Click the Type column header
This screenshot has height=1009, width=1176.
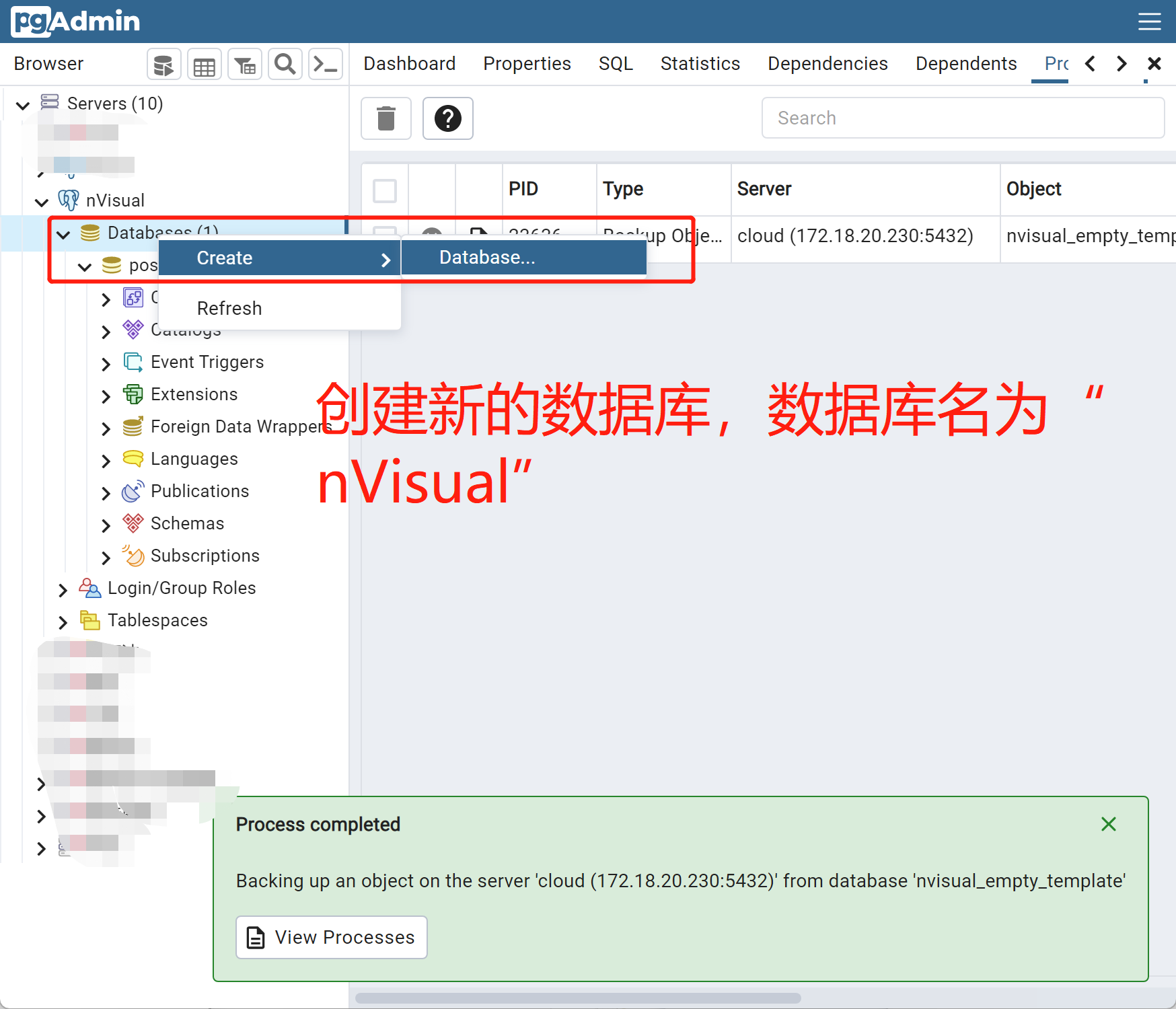[x=664, y=189]
